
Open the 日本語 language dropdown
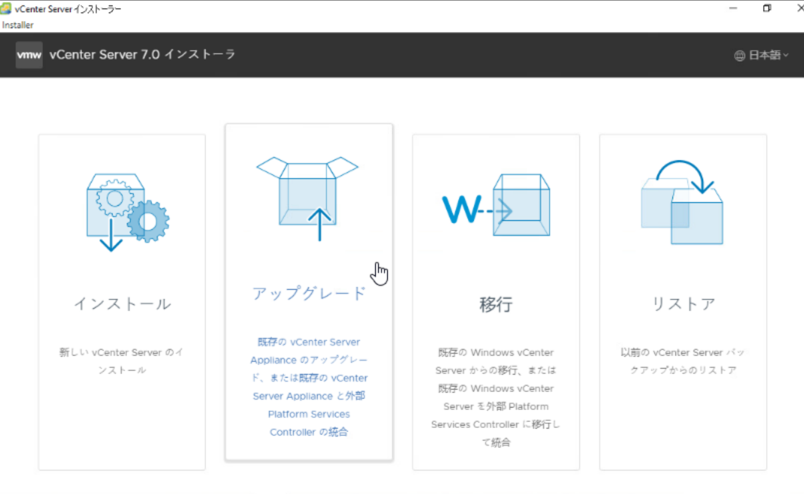761,55
